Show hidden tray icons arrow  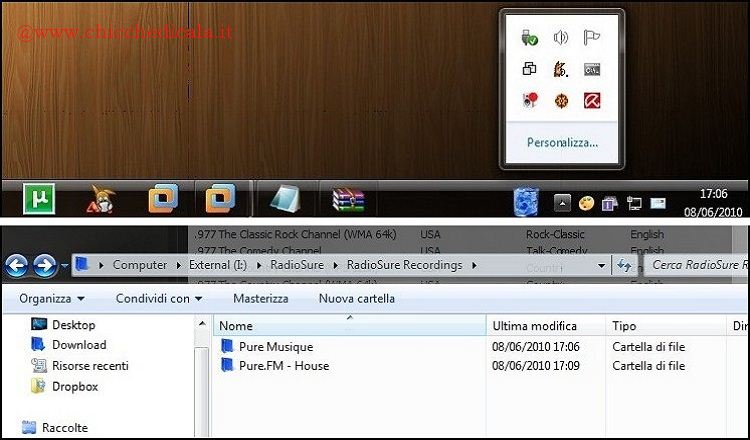pos(562,203)
